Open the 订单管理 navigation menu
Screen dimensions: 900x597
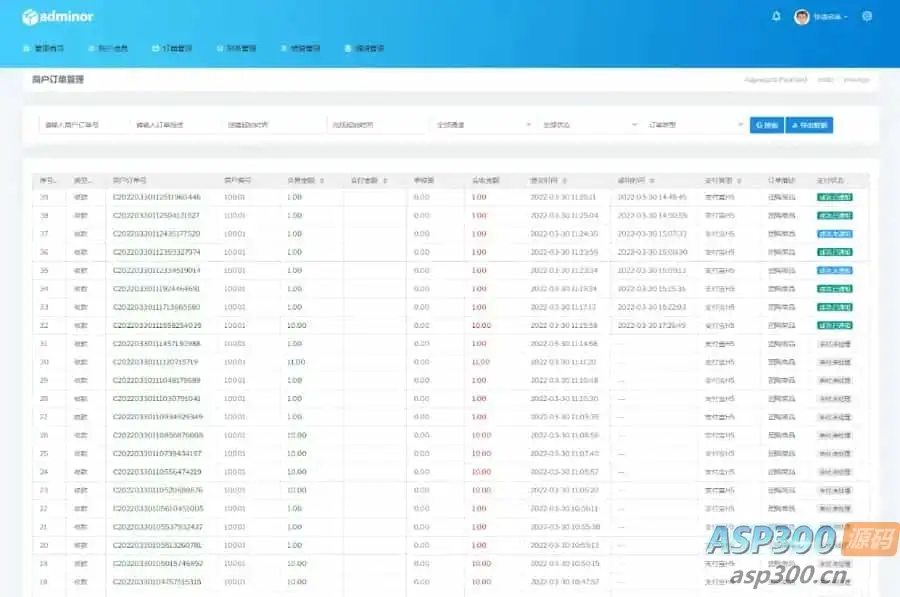tap(172, 48)
